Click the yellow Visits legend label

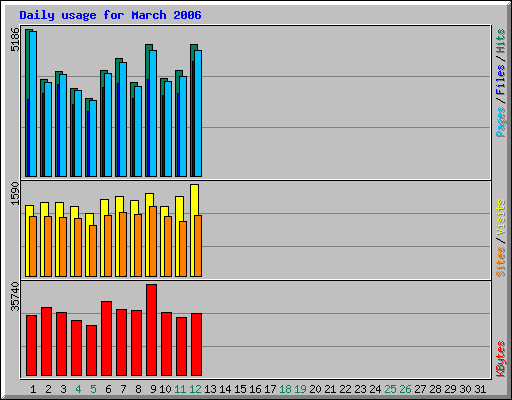click(x=501, y=217)
